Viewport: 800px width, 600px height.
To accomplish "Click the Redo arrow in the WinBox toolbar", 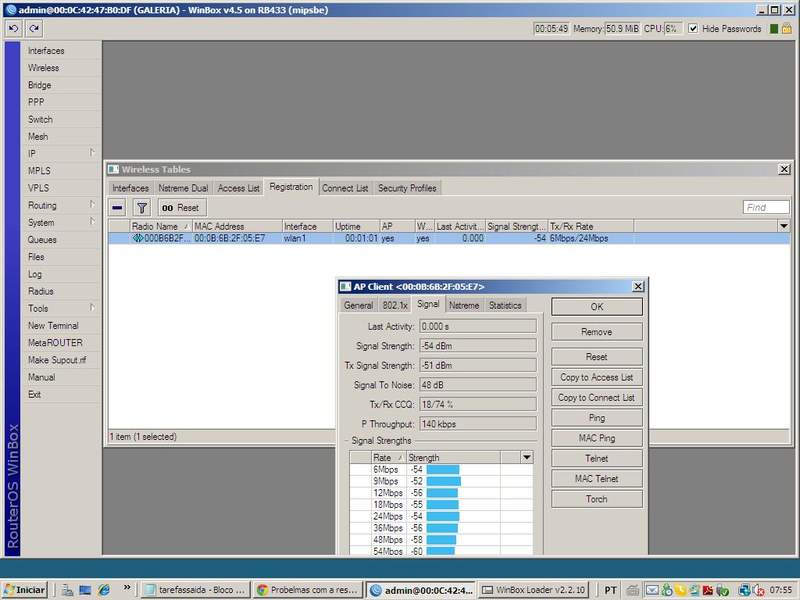I will coord(34,29).
